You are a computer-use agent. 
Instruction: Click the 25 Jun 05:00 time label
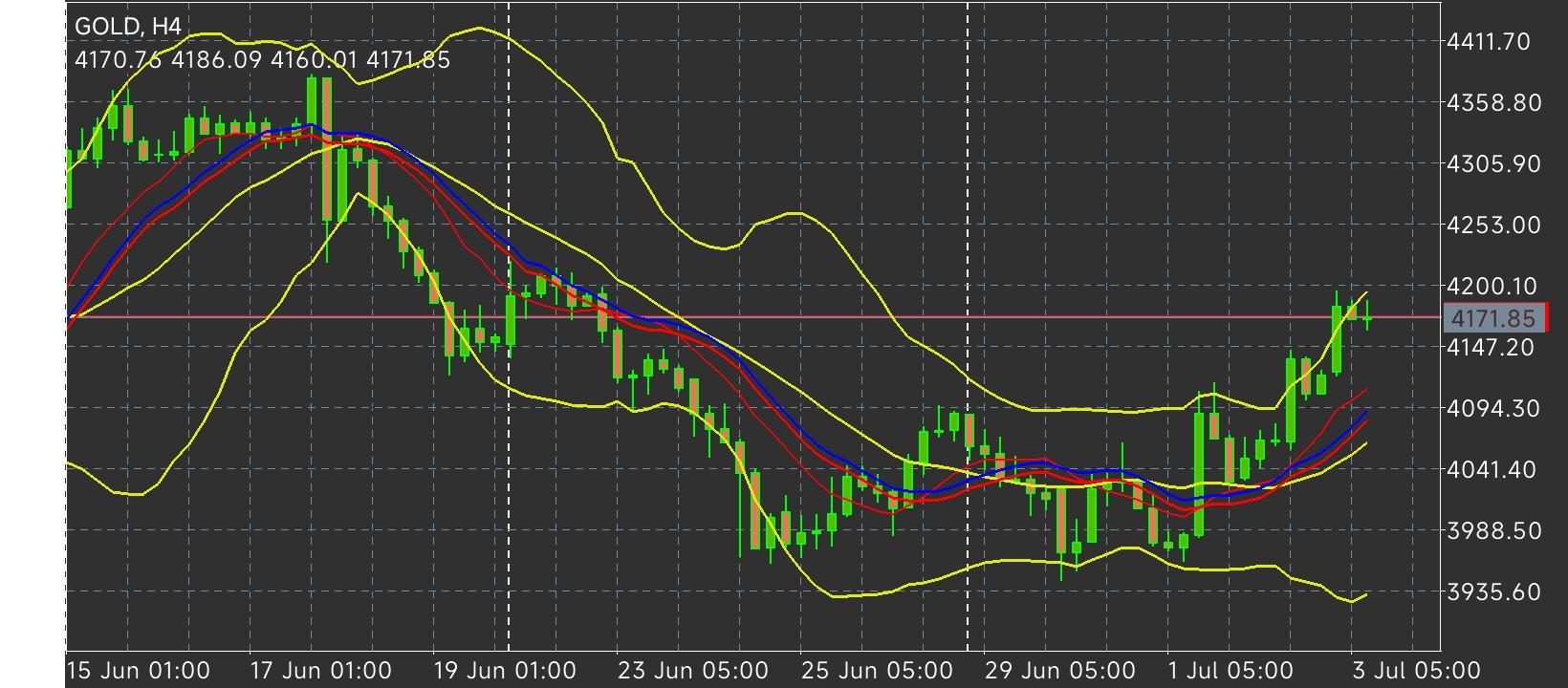(877, 671)
